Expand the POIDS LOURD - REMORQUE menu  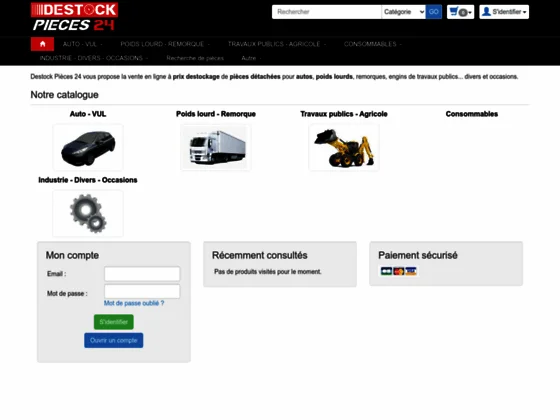[x=165, y=44]
